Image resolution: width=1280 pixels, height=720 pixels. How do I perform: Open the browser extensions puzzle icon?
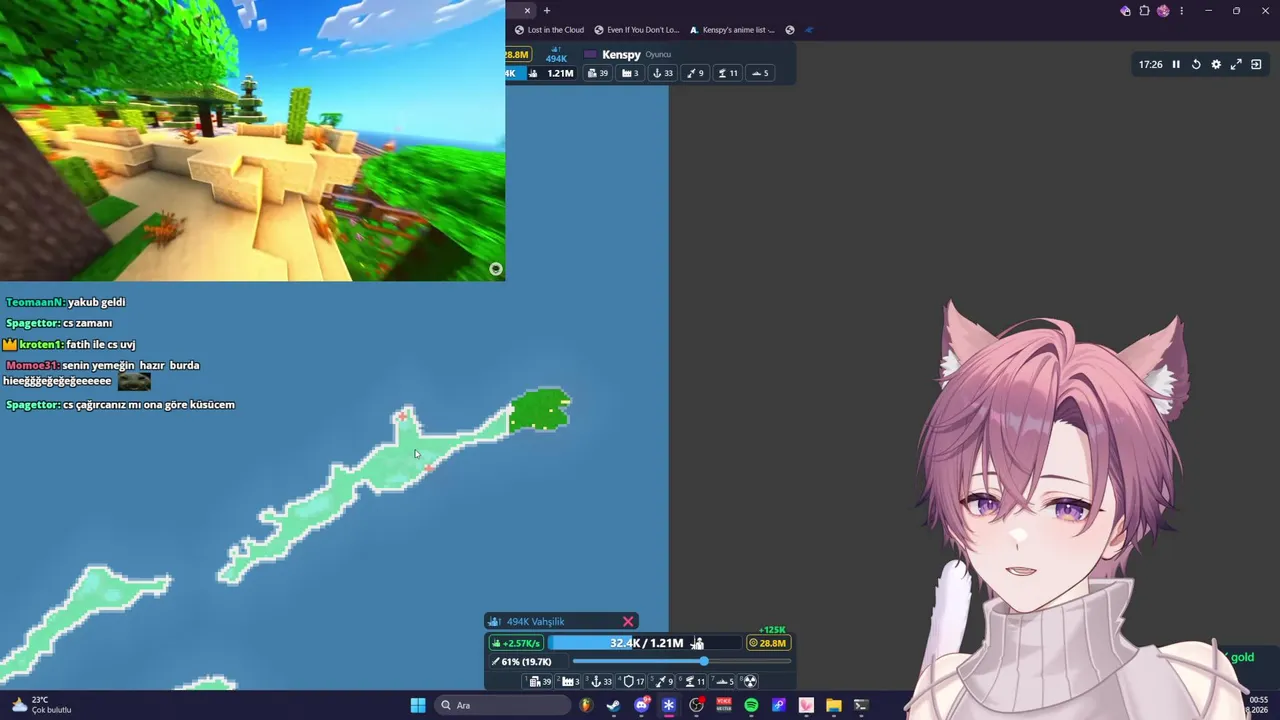click(1144, 11)
